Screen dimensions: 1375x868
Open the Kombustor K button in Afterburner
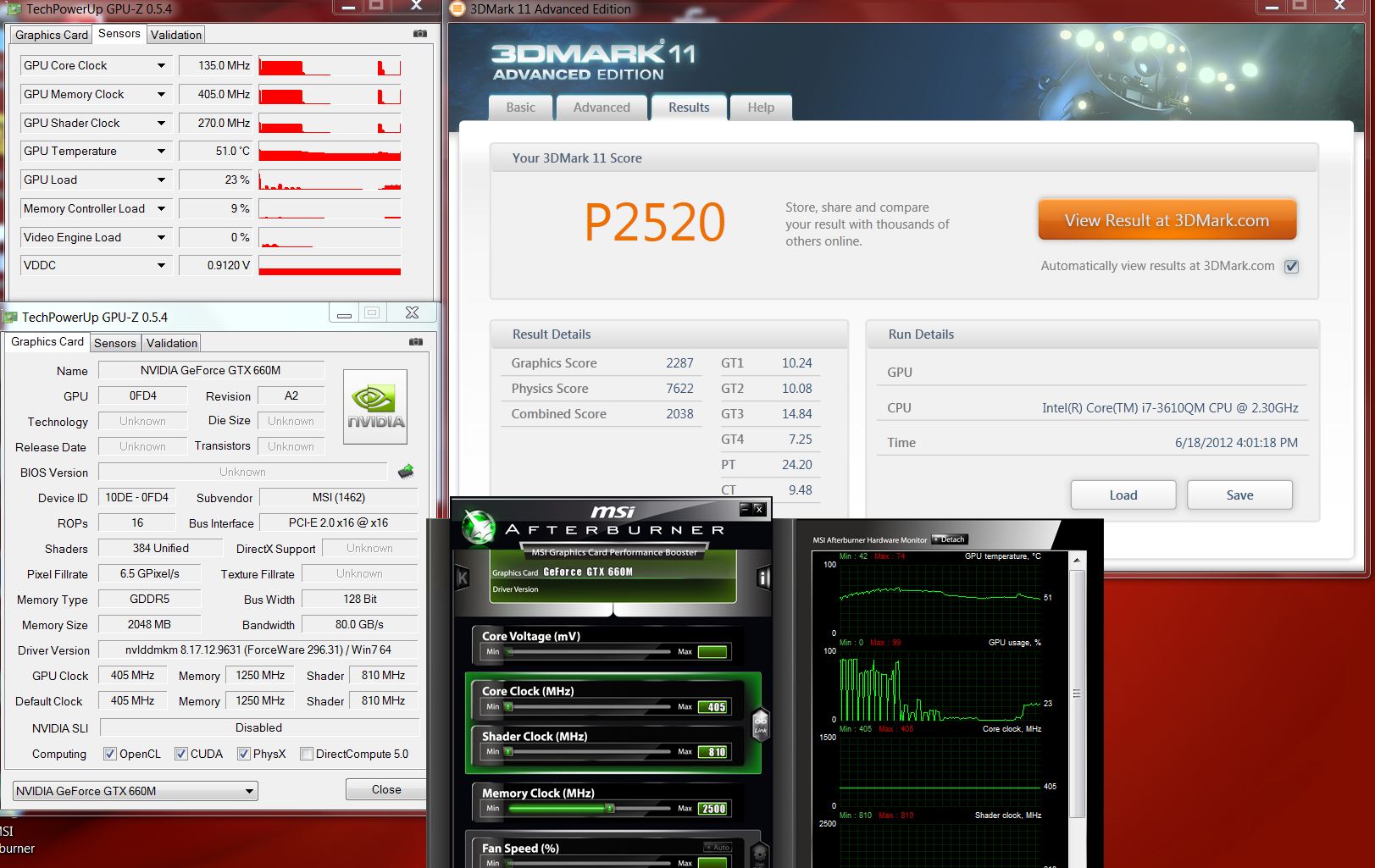[463, 578]
